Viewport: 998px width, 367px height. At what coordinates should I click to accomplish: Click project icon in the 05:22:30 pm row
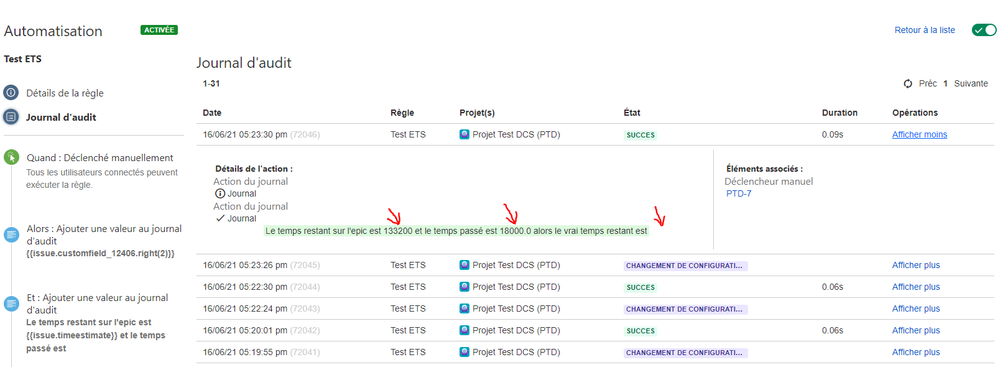[464, 287]
